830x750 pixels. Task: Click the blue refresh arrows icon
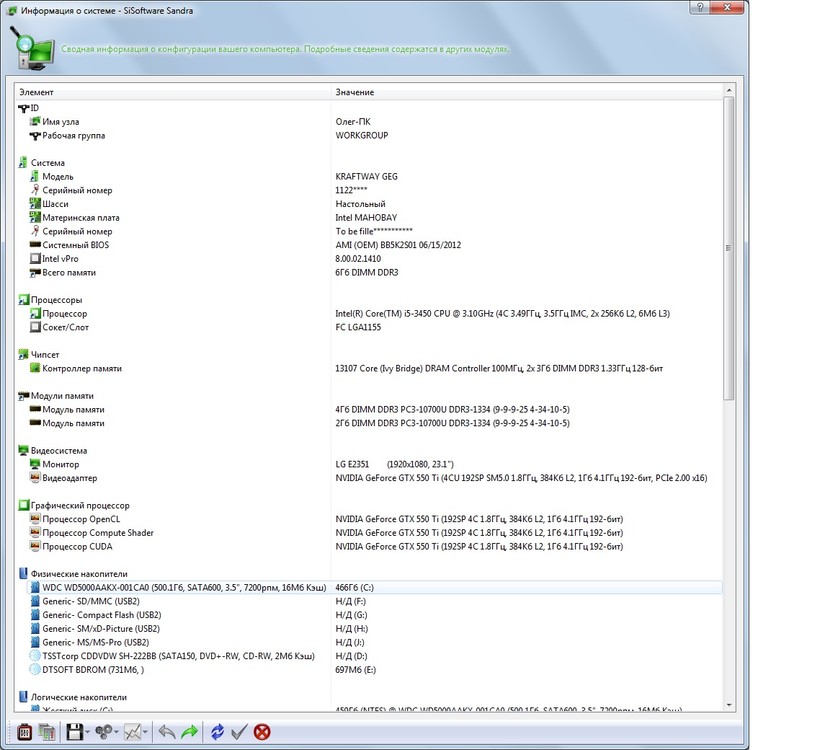point(217,732)
